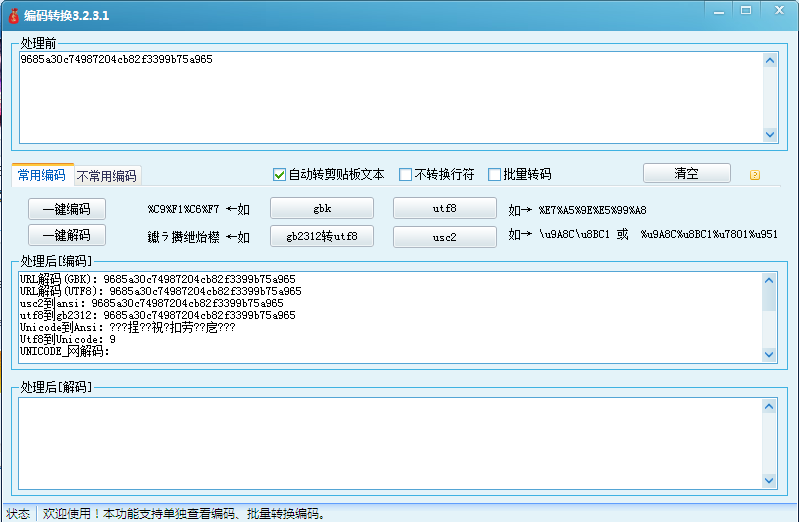Screen dimensions: 799x522
Task: Click inside the 处理后[解码] text area
Action: 390,443
